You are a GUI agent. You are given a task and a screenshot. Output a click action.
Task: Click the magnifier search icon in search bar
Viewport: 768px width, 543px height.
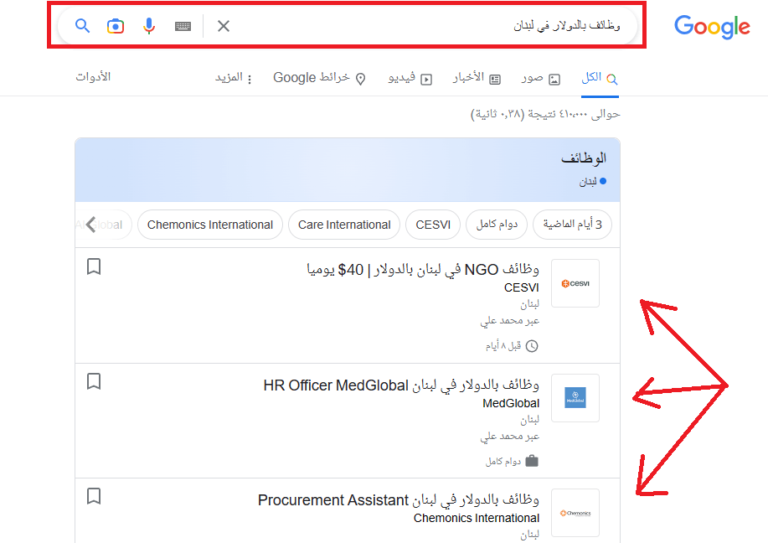(83, 26)
